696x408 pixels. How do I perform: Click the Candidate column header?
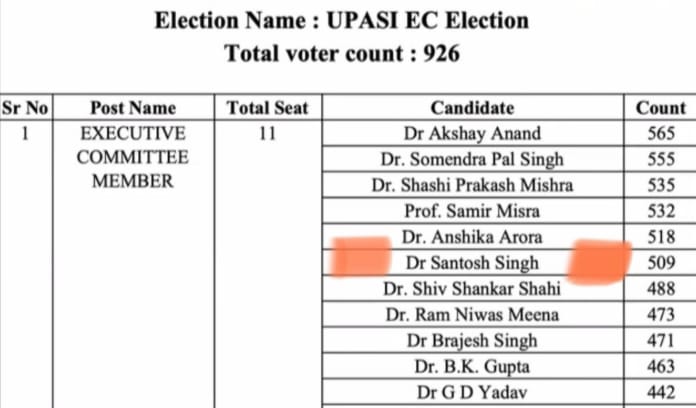click(x=472, y=108)
